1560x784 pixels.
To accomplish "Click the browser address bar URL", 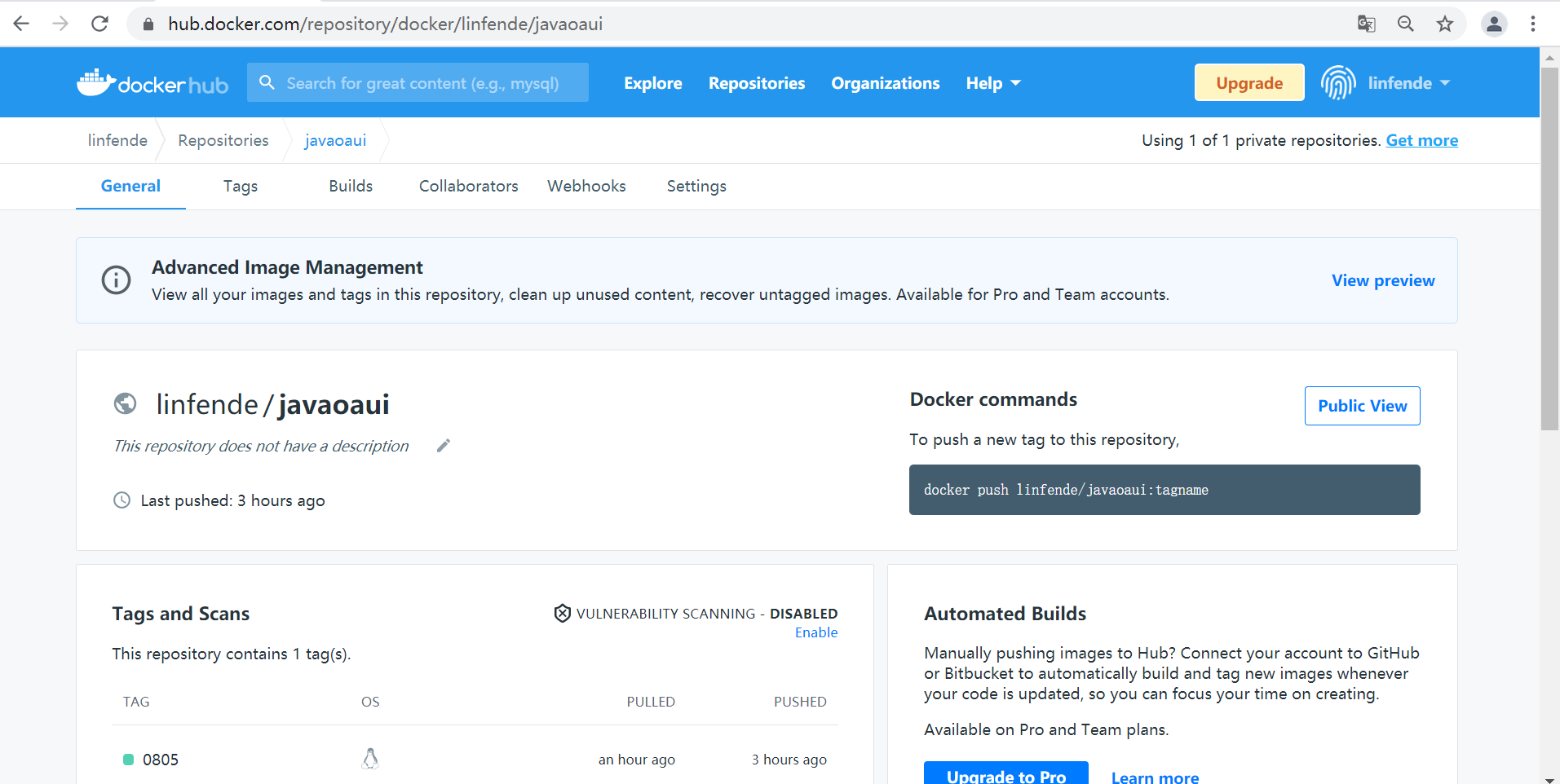I will click(x=385, y=24).
